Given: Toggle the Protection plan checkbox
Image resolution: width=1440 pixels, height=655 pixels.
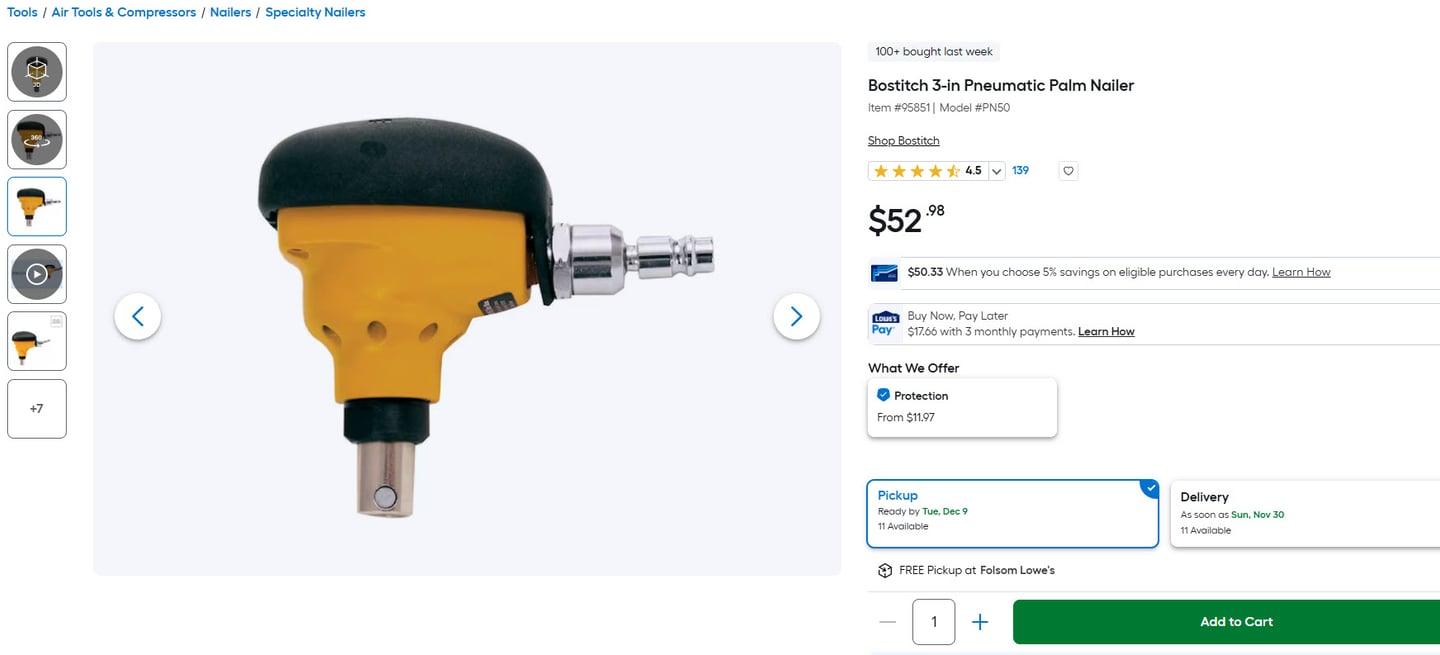Looking at the screenshot, I should click(883, 395).
